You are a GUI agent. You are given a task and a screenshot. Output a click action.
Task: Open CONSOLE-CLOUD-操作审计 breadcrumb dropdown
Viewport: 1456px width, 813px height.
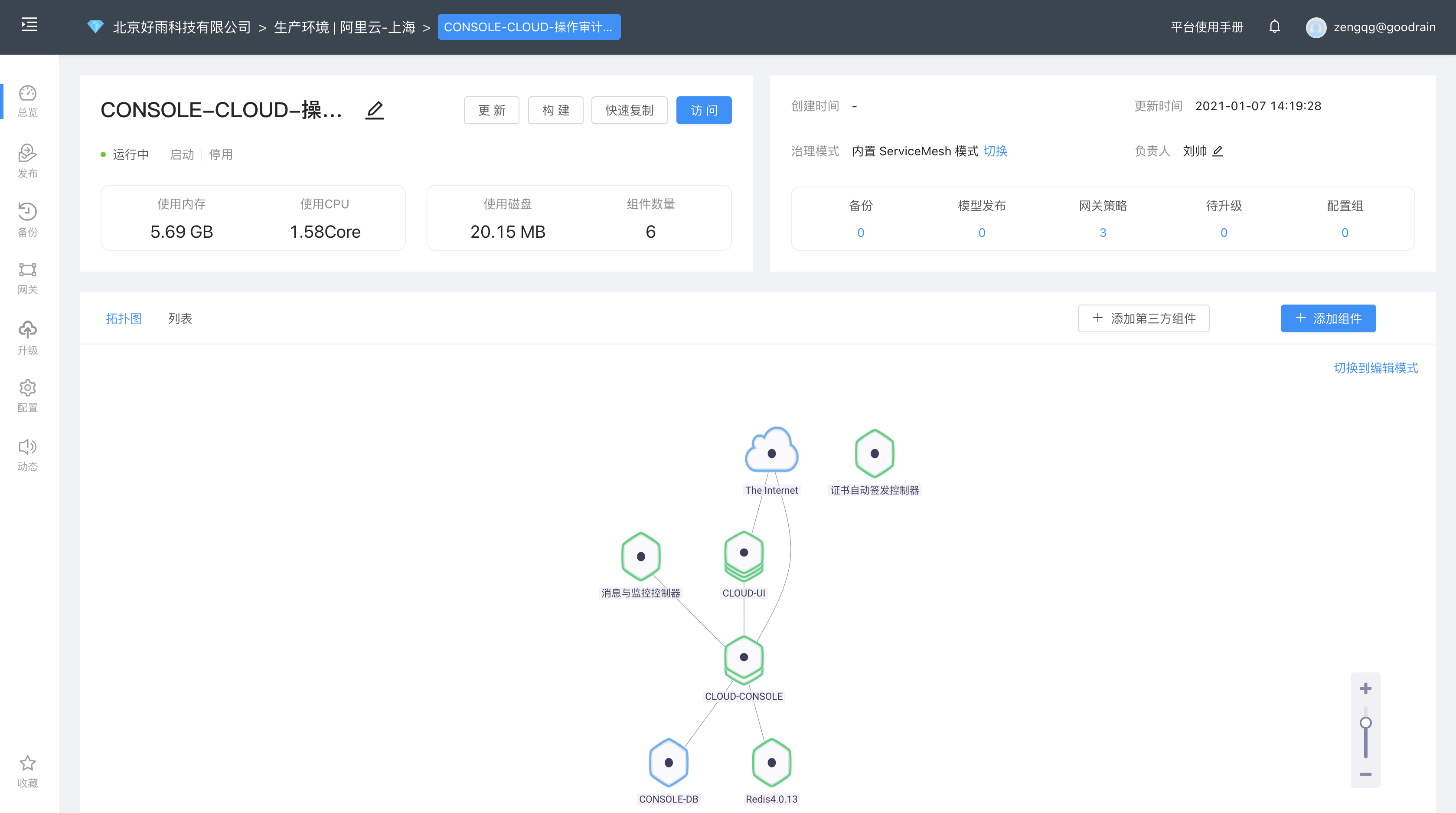pos(529,27)
